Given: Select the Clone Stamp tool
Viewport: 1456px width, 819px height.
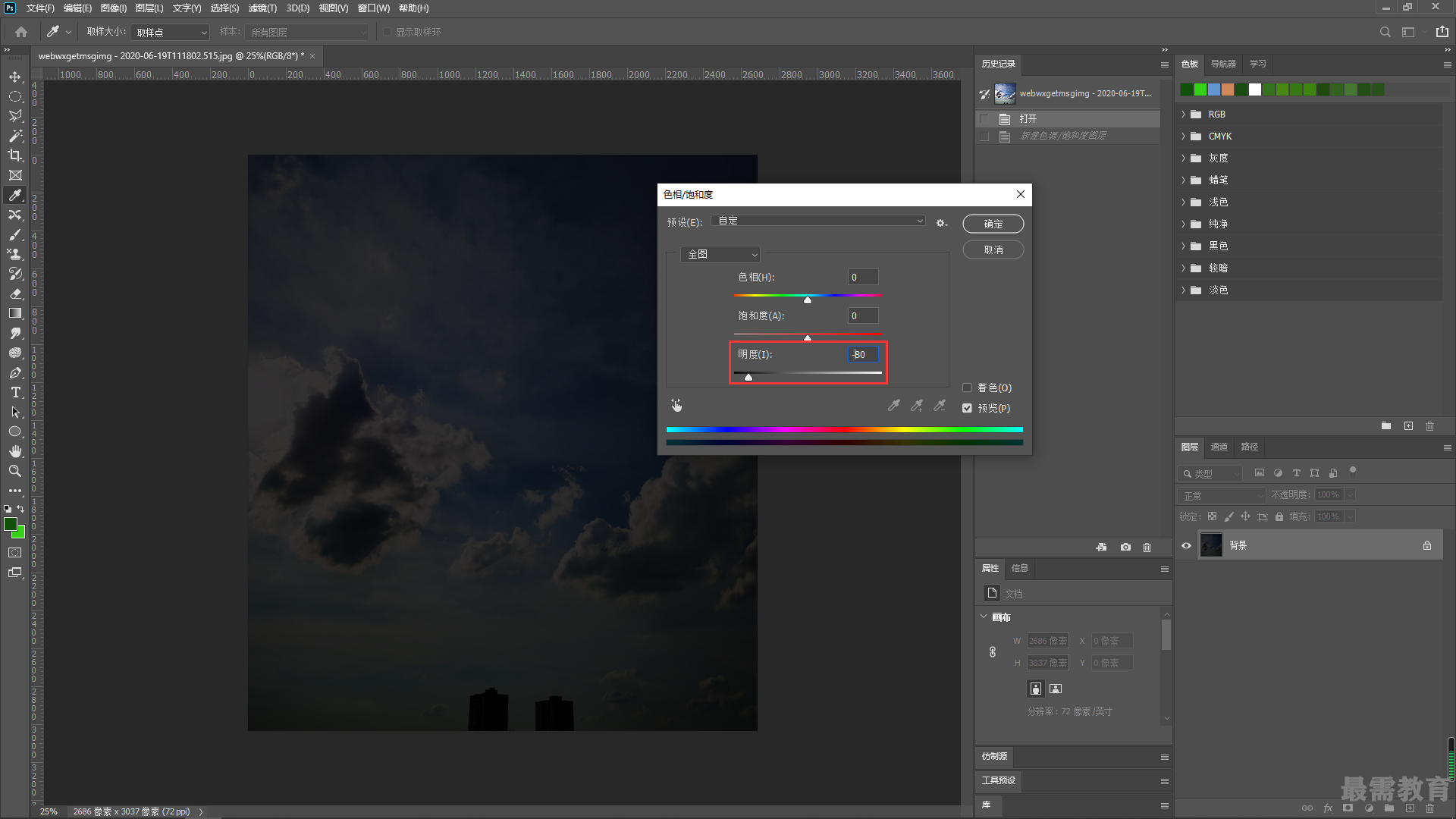Looking at the screenshot, I should point(15,254).
